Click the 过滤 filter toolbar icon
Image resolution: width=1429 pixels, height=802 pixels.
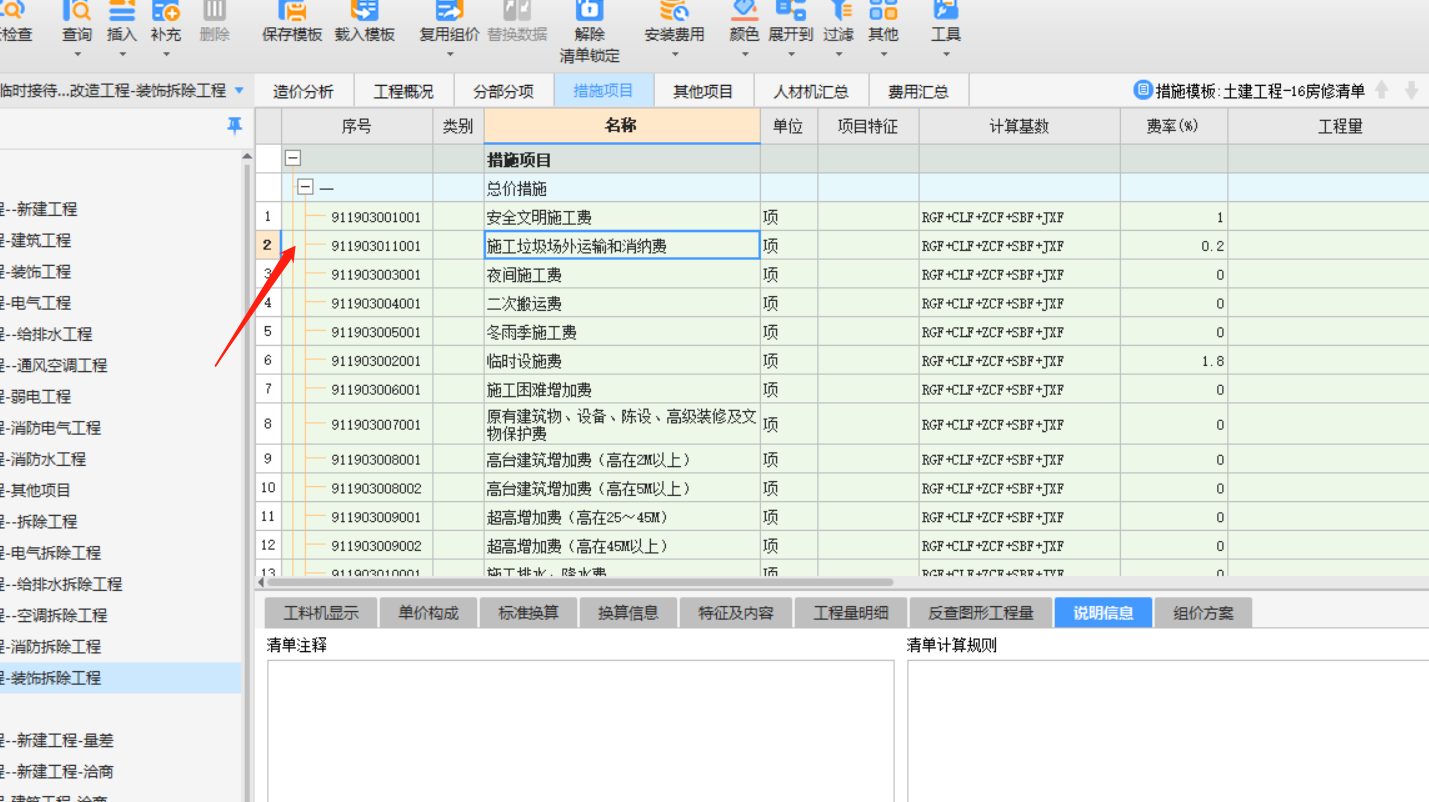click(838, 12)
